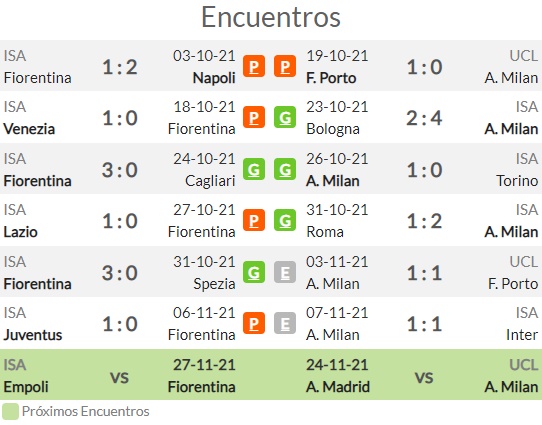The height and width of the screenshot is (425, 542).
Task: Open the Bologna 2:4 A. Milan score
Action: [424, 118]
